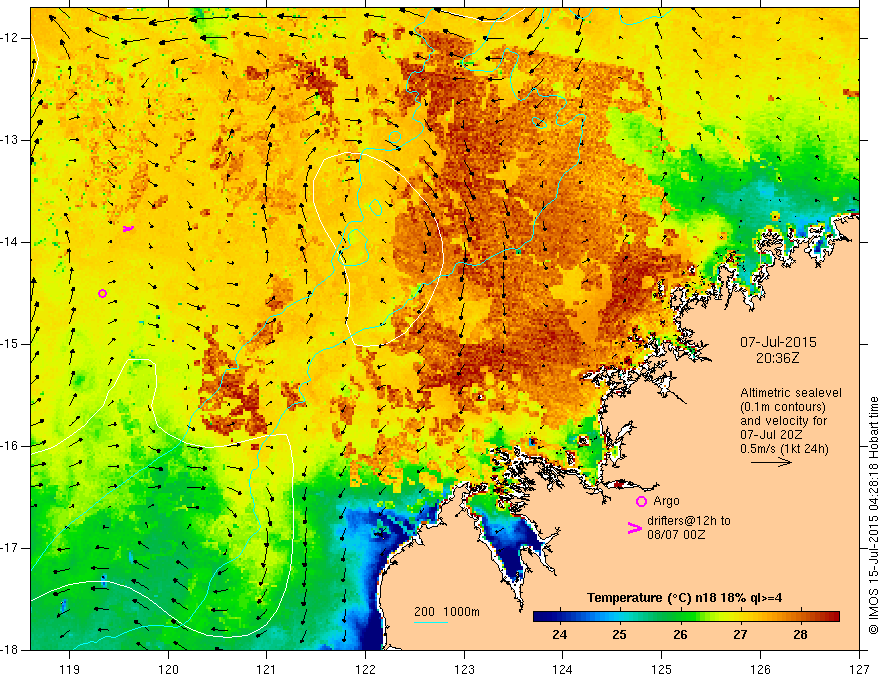Click latitude axis label -13
The height and width of the screenshot is (680, 880).
(x=11, y=140)
